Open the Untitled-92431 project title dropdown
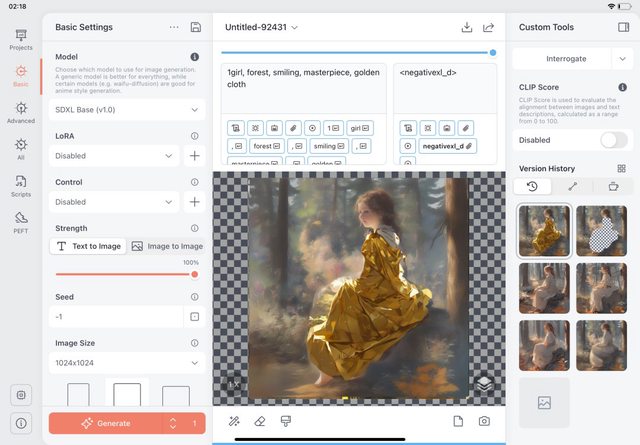Screen dimensions: 640x445 click(x=261, y=27)
